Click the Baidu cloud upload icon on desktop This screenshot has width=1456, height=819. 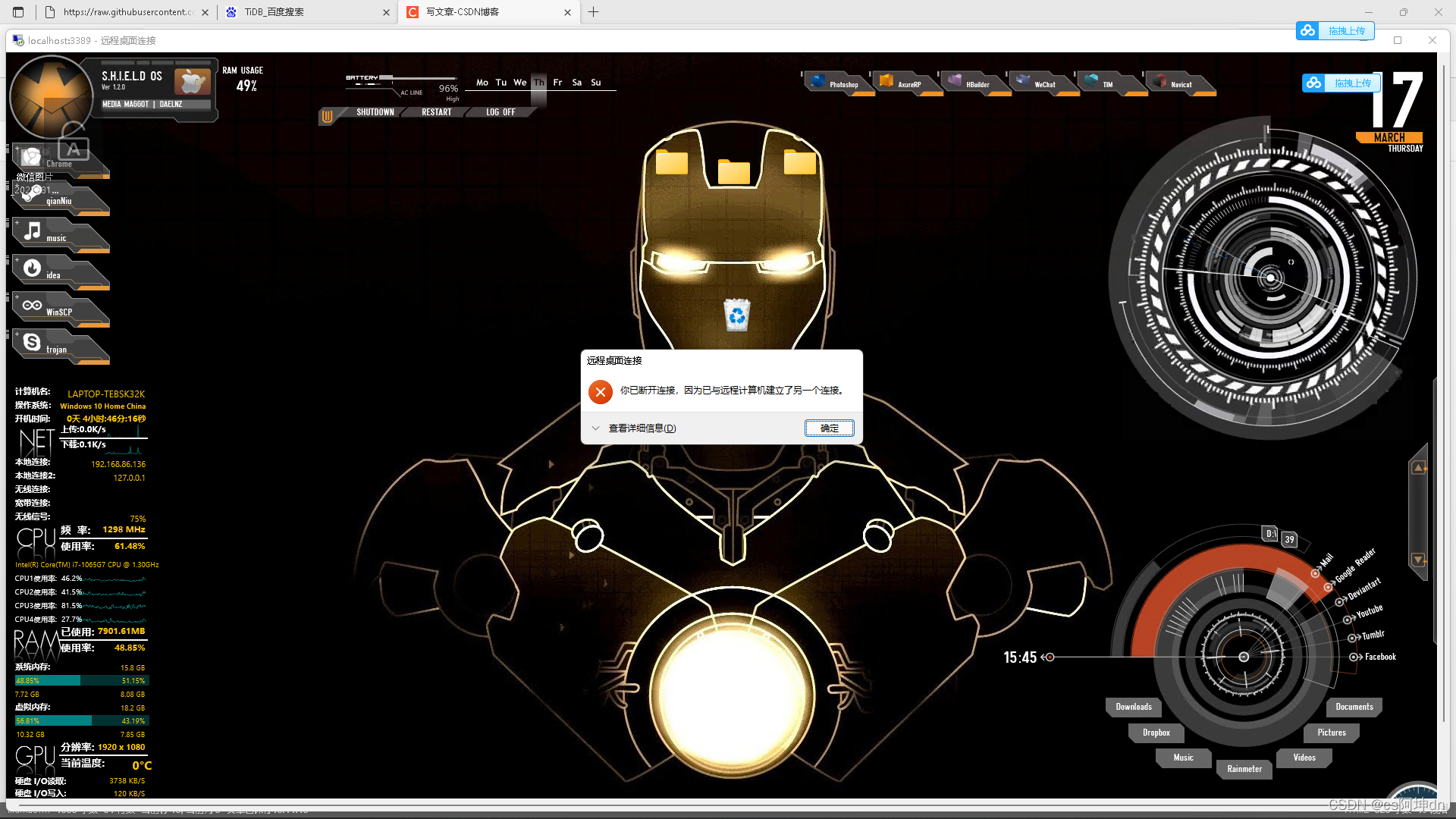(x=1314, y=83)
